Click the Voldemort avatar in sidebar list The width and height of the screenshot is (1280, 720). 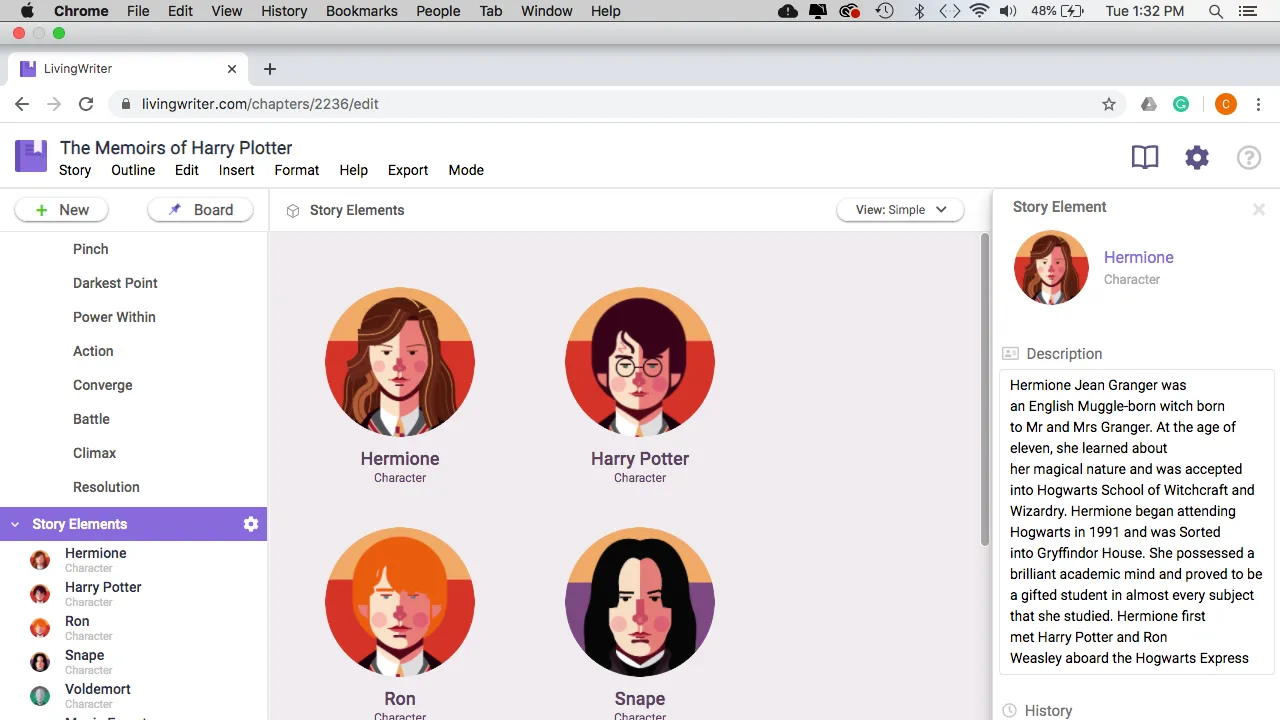[40, 696]
